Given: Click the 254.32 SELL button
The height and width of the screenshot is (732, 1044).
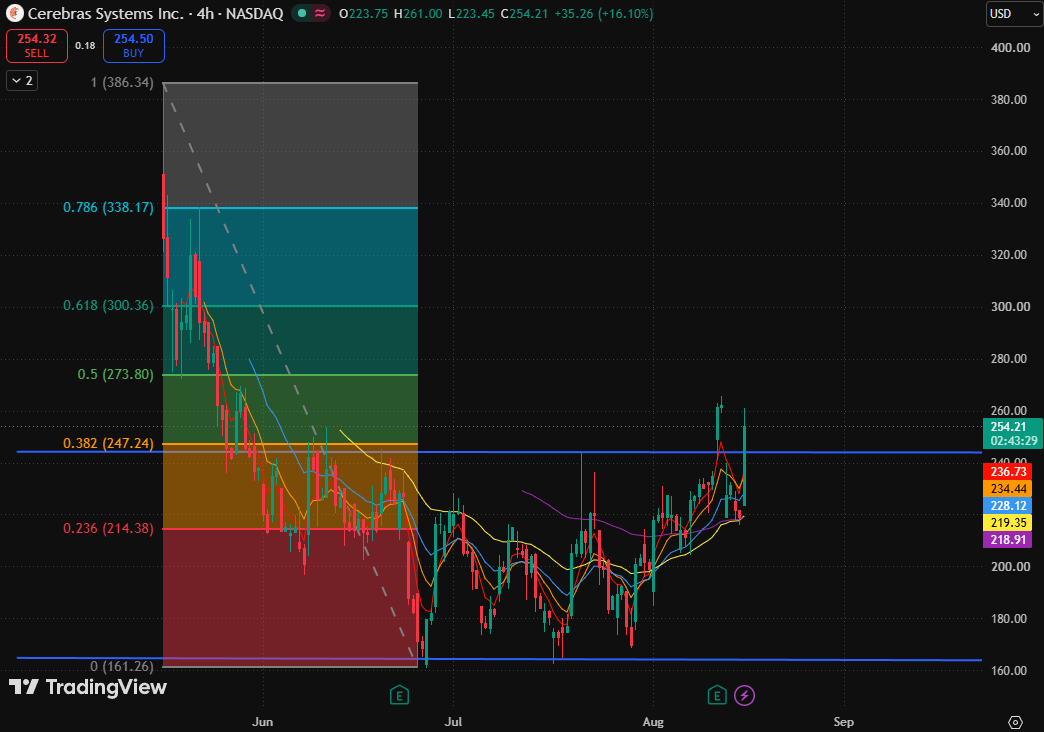Looking at the screenshot, I should [x=37, y=46].
